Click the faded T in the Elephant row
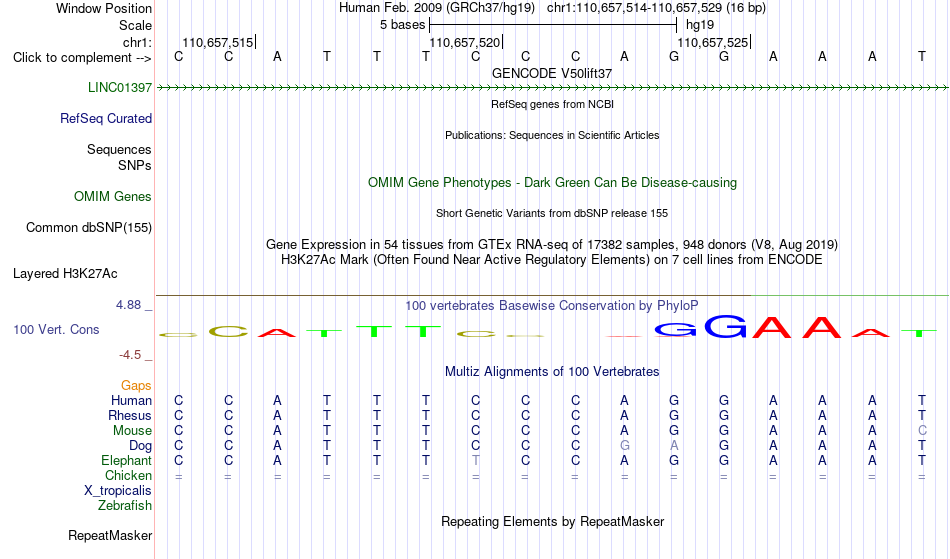 (476, 461)
